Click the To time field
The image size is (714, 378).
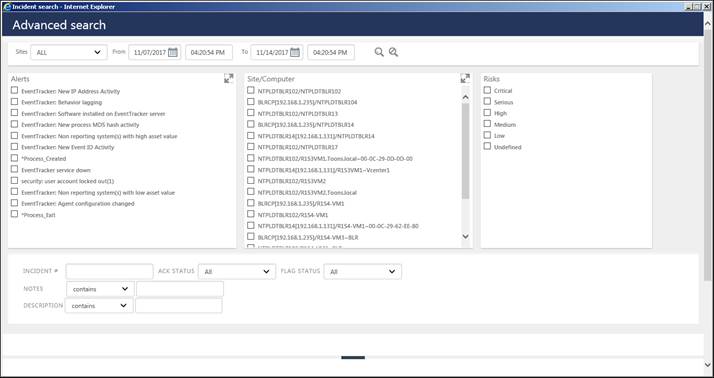point(331,52)
